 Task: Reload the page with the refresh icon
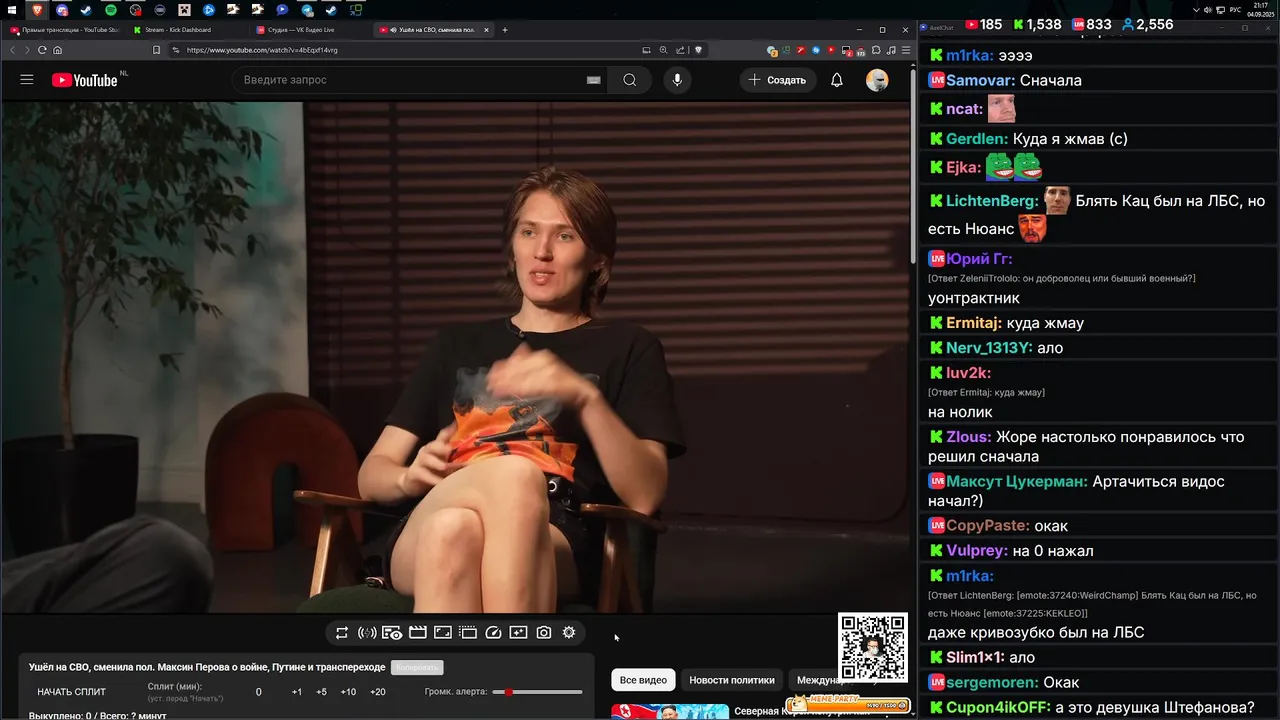[42, 50]
